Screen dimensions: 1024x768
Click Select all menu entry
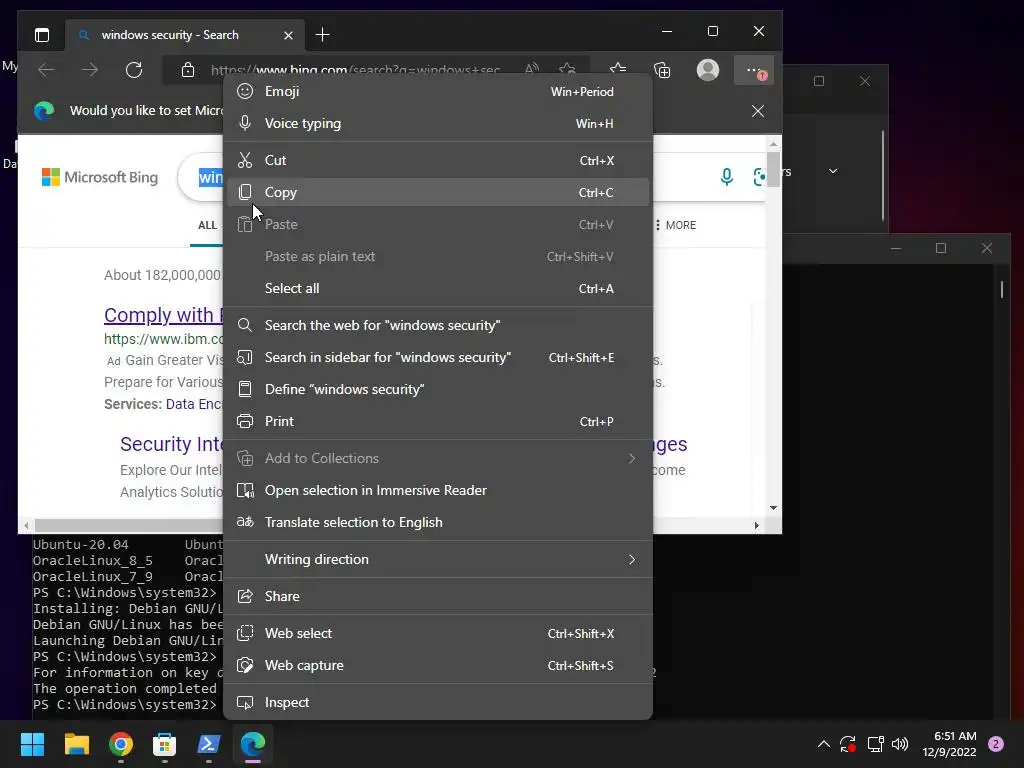pyautogui.click(x=438, y=289)
